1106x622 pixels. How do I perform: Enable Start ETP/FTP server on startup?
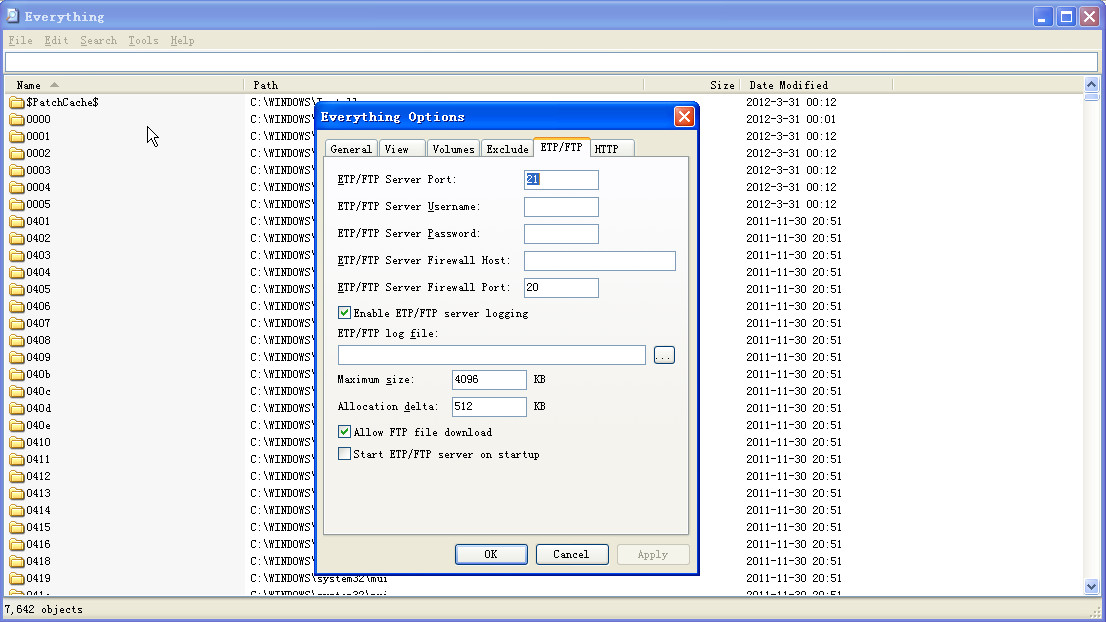click(x=344, y=454)
